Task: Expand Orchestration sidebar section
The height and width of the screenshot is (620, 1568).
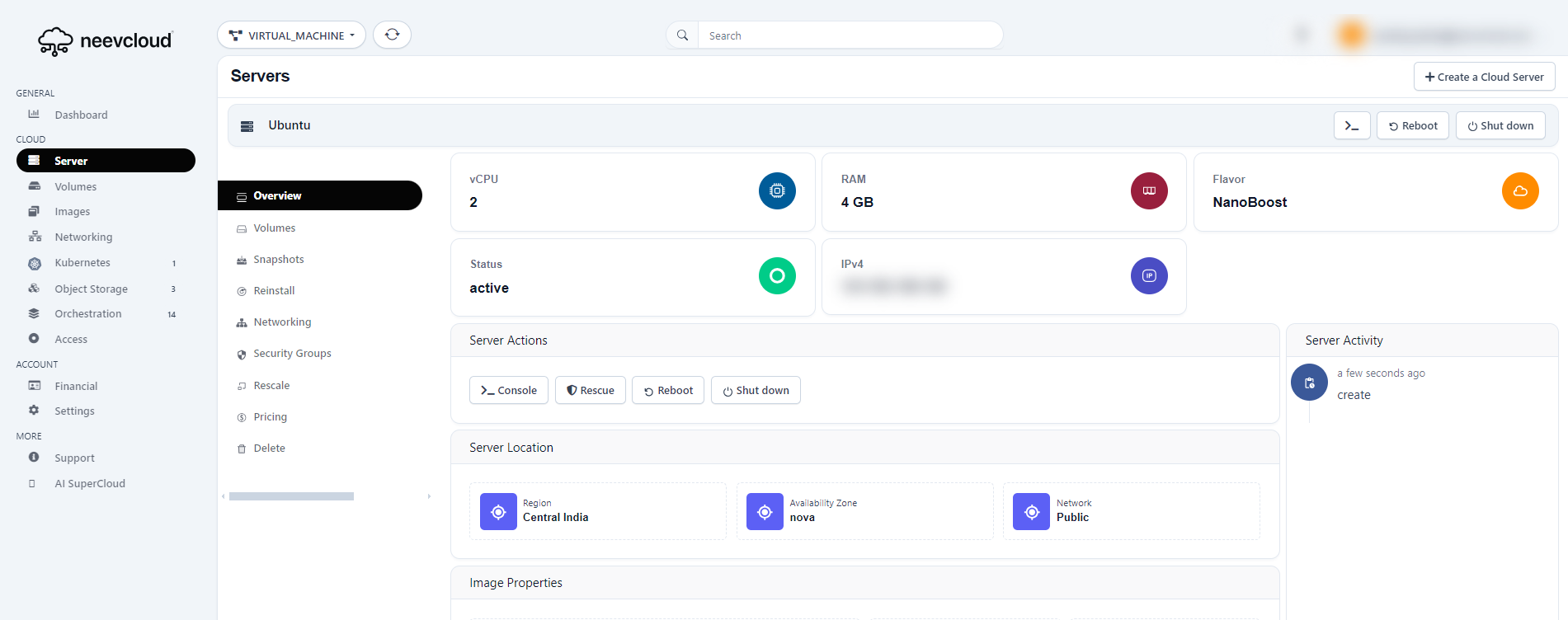Action: tap(88, 314)
